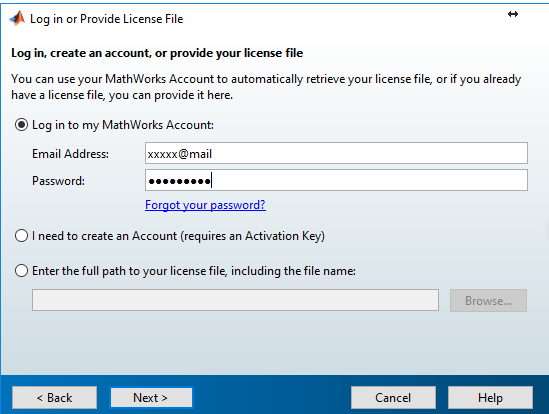Focus the Email Address input field
The image size is (549, 414).
coord(336,153)
